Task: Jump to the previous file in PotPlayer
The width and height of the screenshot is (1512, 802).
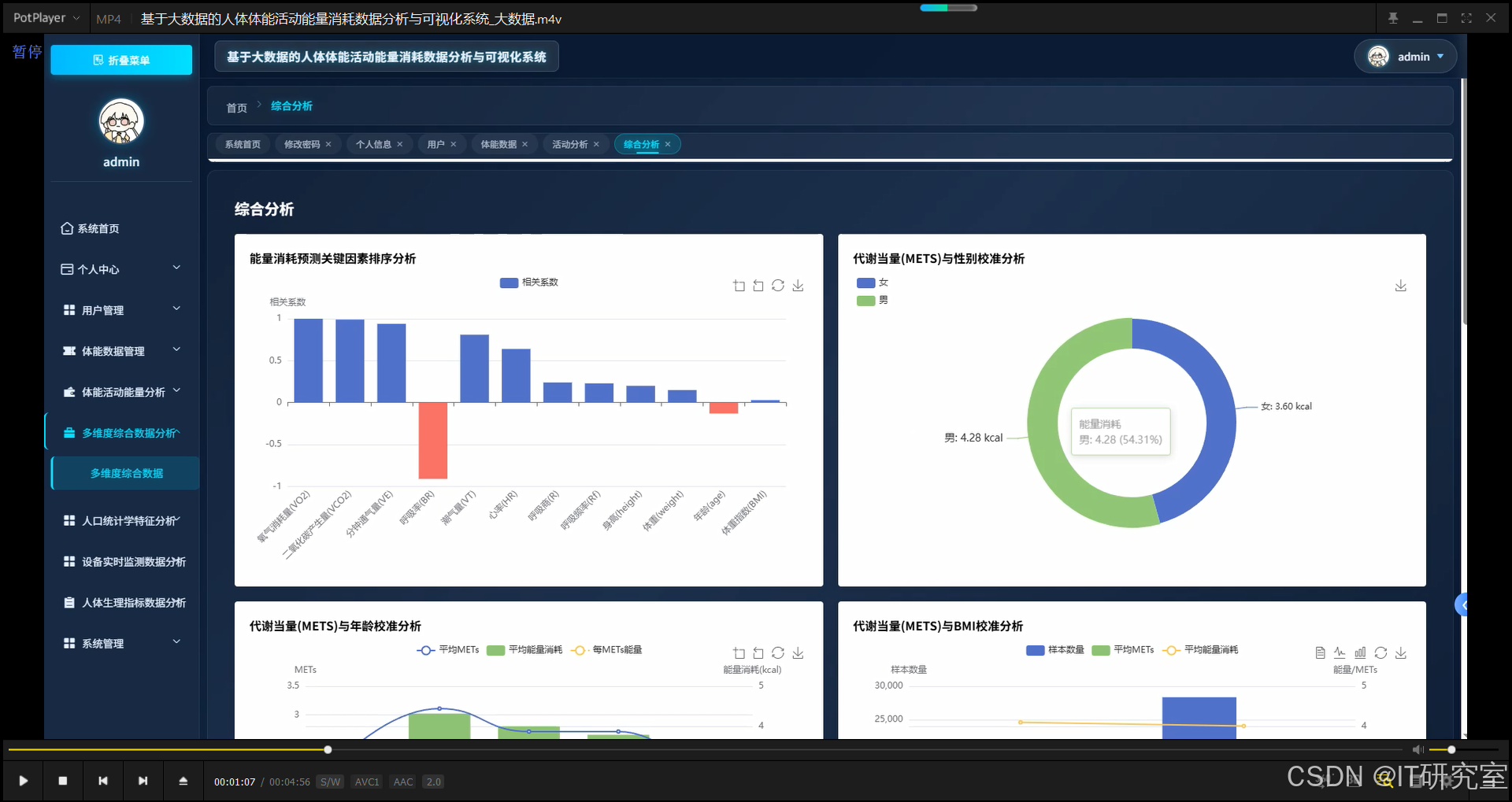Action: tap(103, 781)
